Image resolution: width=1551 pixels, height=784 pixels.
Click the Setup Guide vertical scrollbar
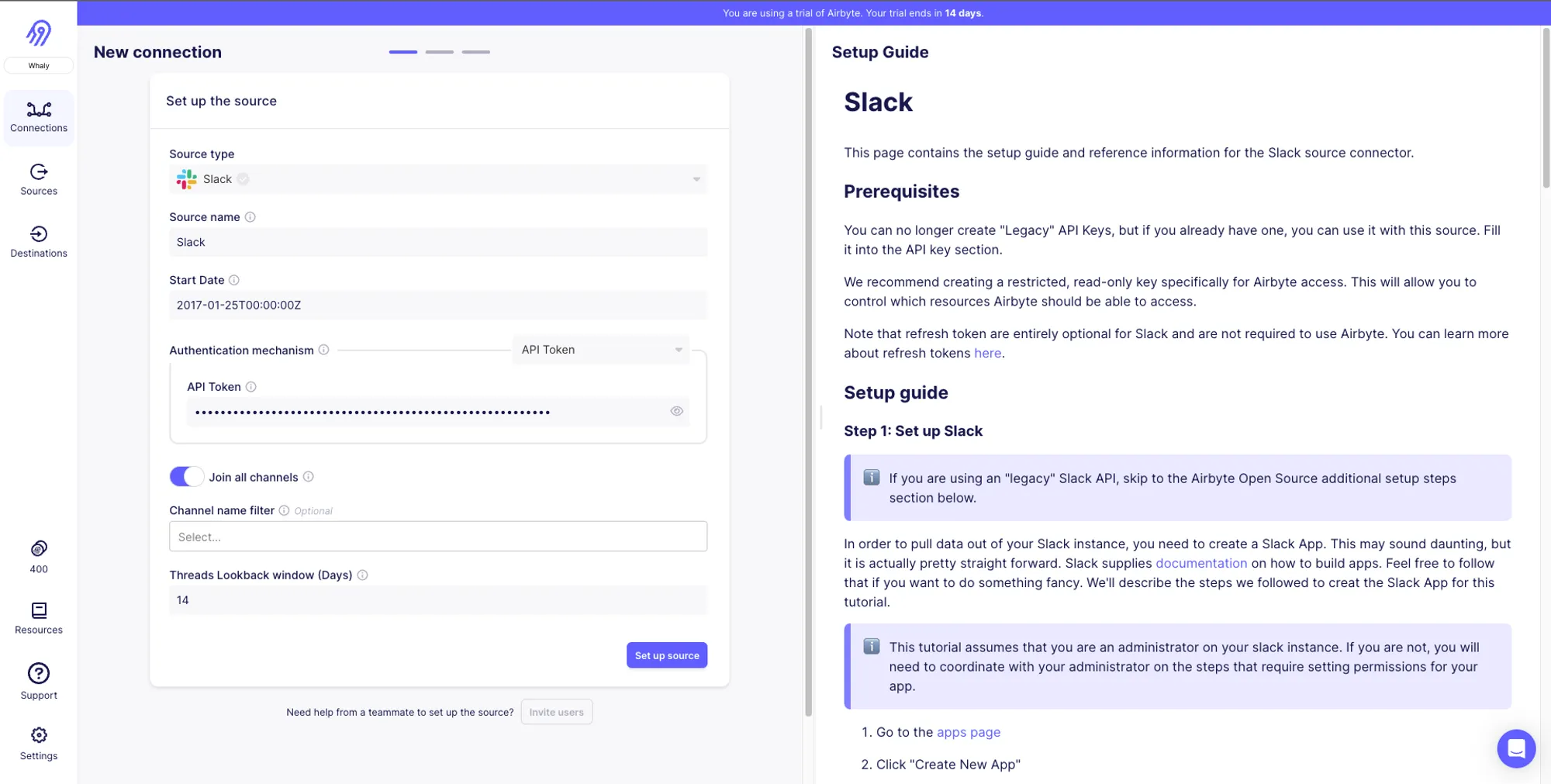pos(1546,107)
